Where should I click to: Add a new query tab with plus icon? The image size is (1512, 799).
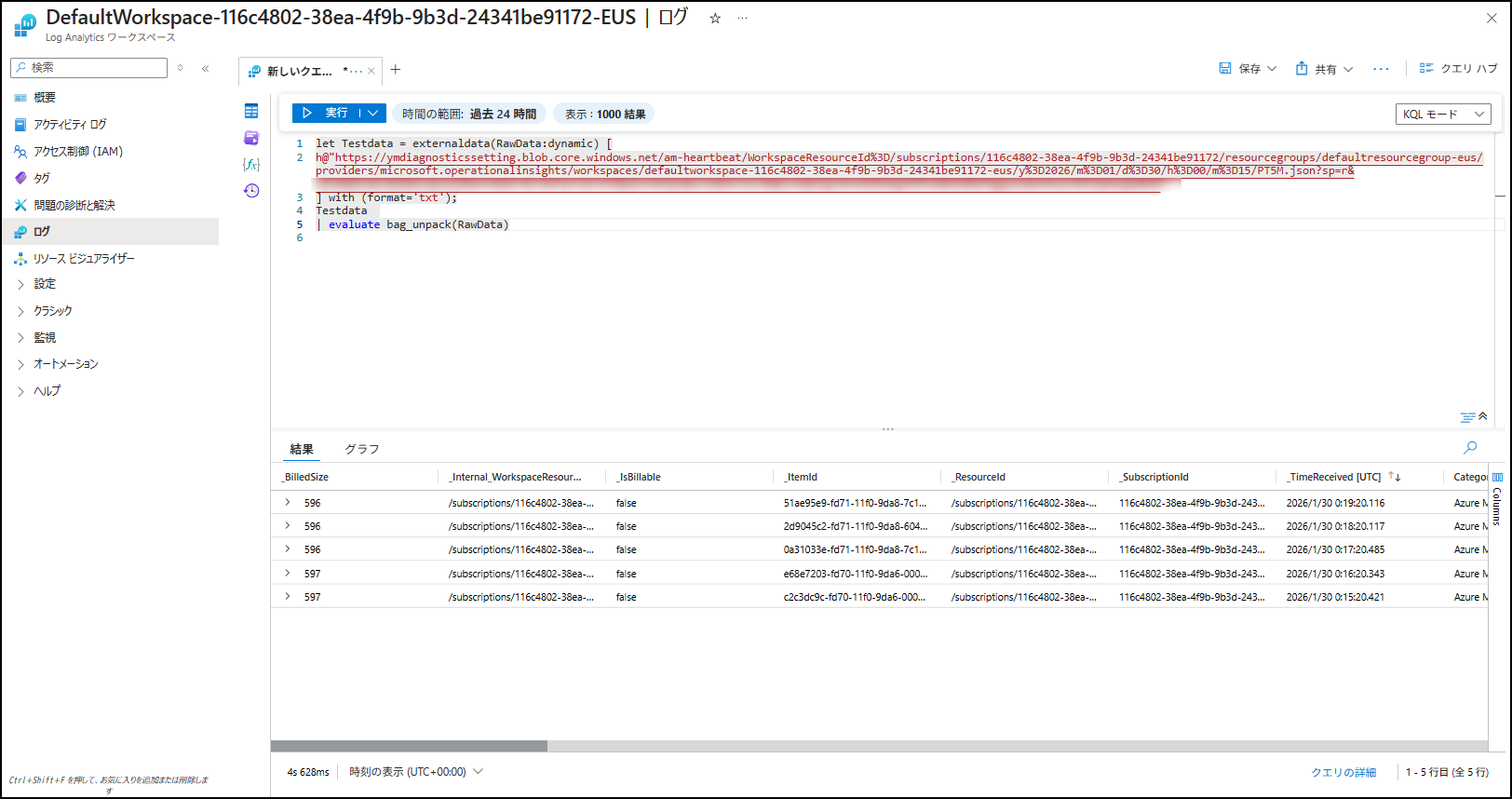point(396,70)
